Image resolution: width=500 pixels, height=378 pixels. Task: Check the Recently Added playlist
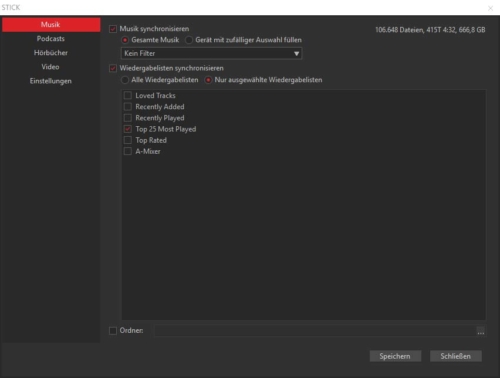(128, 107)
